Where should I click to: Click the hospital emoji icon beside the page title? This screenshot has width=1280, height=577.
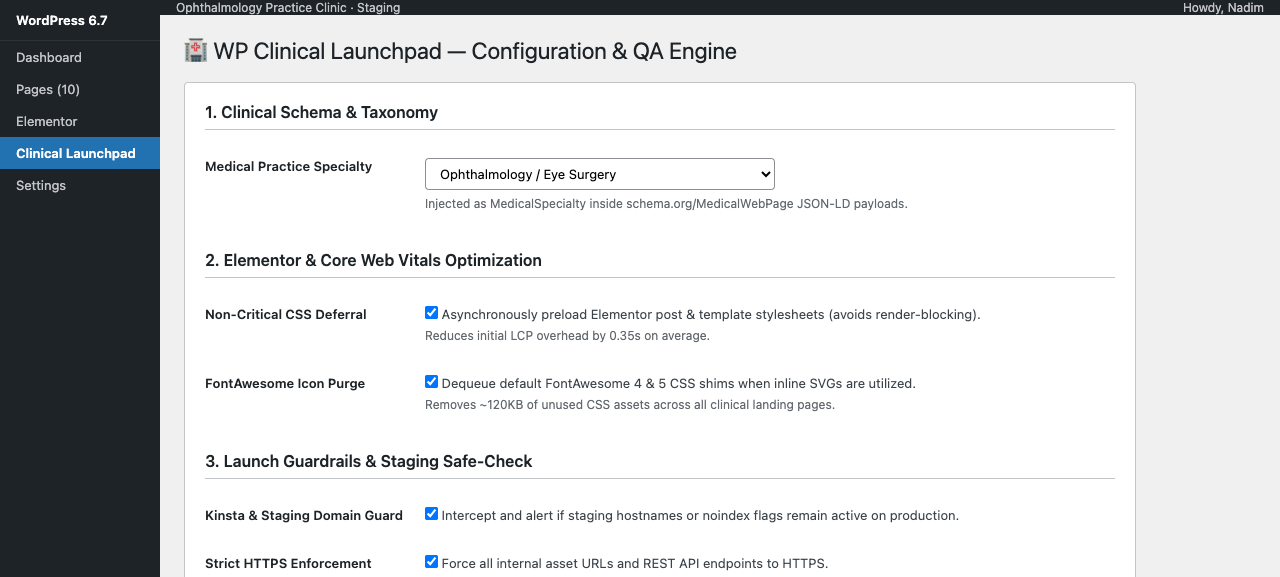(196, 51)
